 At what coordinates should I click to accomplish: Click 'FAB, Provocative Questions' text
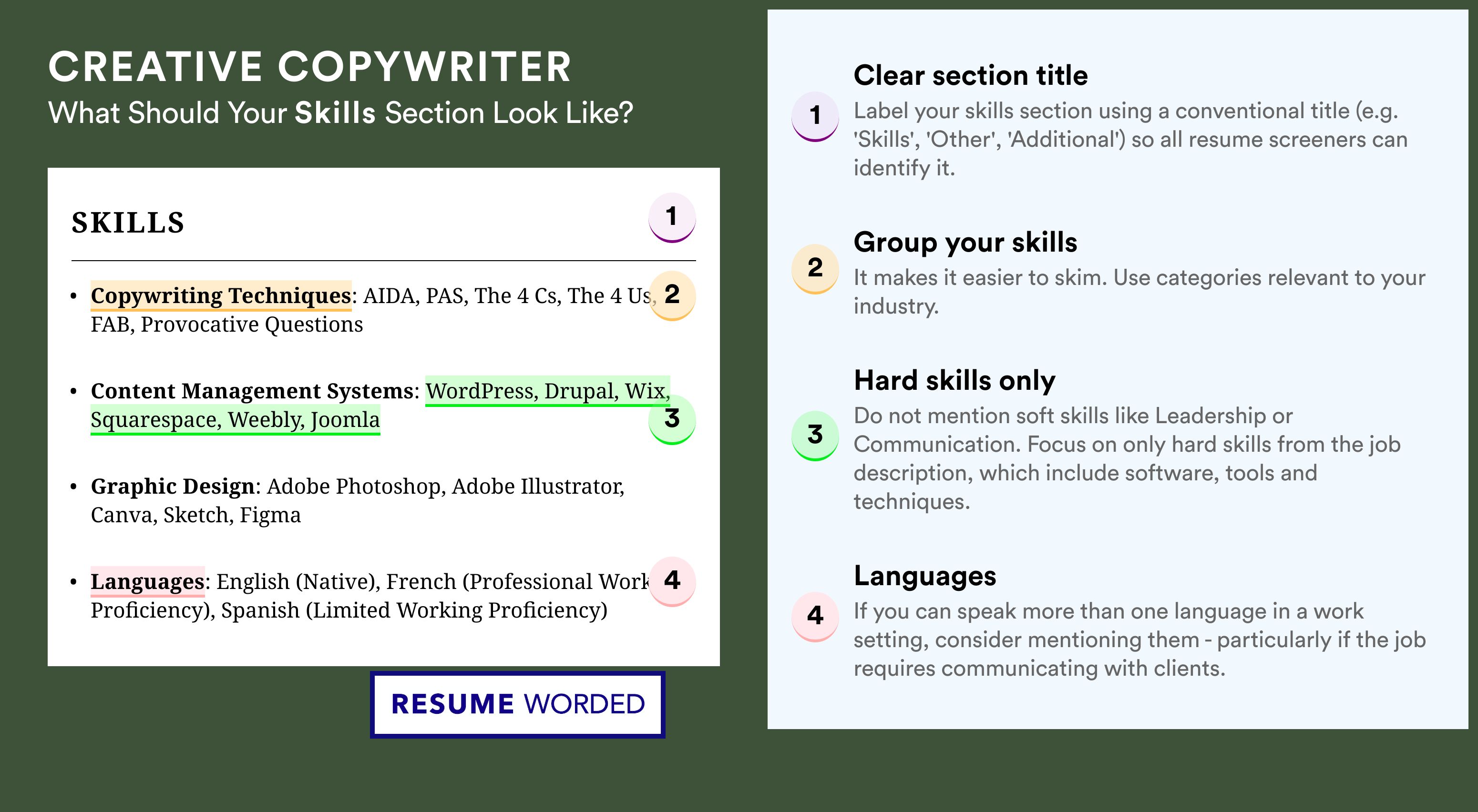[x=226, y=325]
